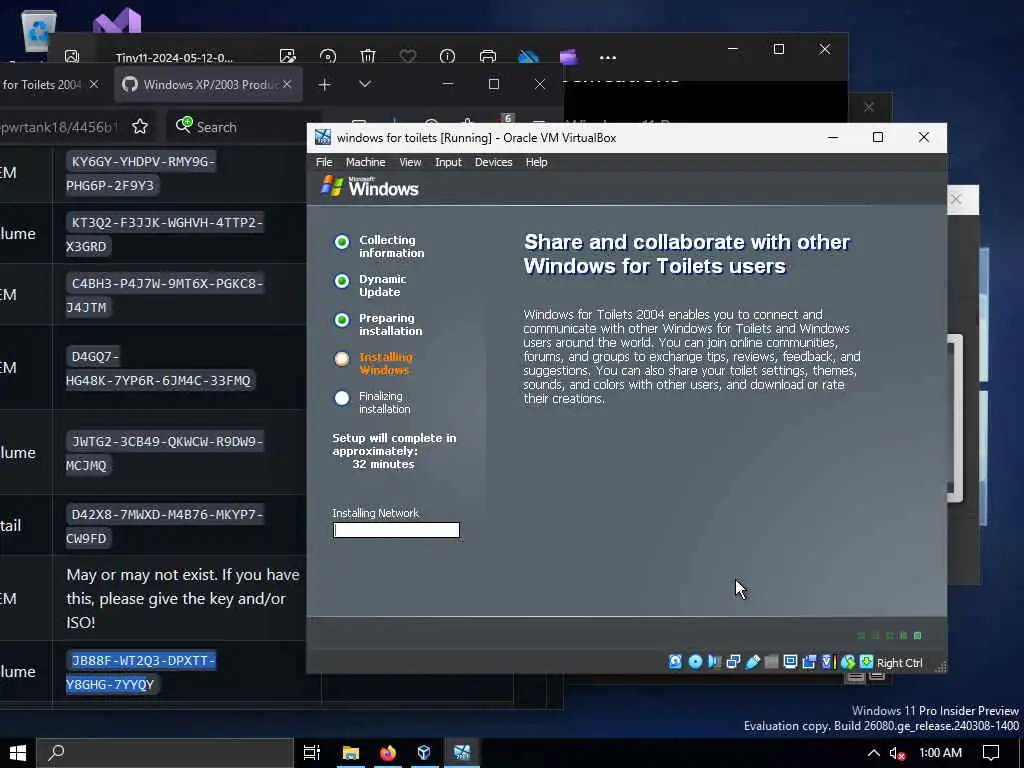Click the Rotate icon in Photos window

[x=328, y=57]
